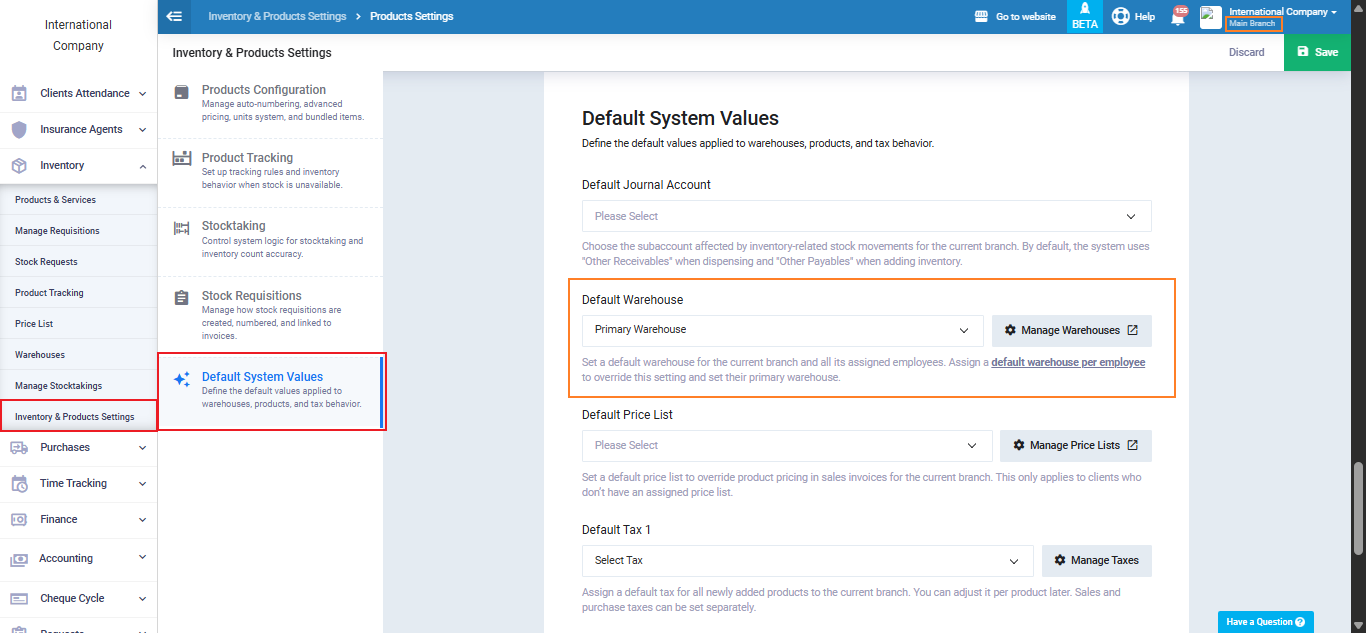Open Help lifebuoy icon
Screen dimensions: 1366x633
click(1121, 17)
